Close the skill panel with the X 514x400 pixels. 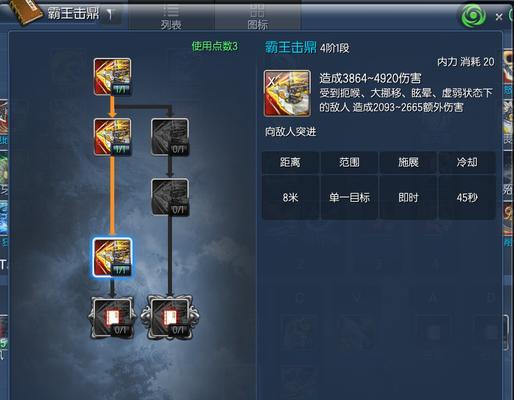point(499,17)
